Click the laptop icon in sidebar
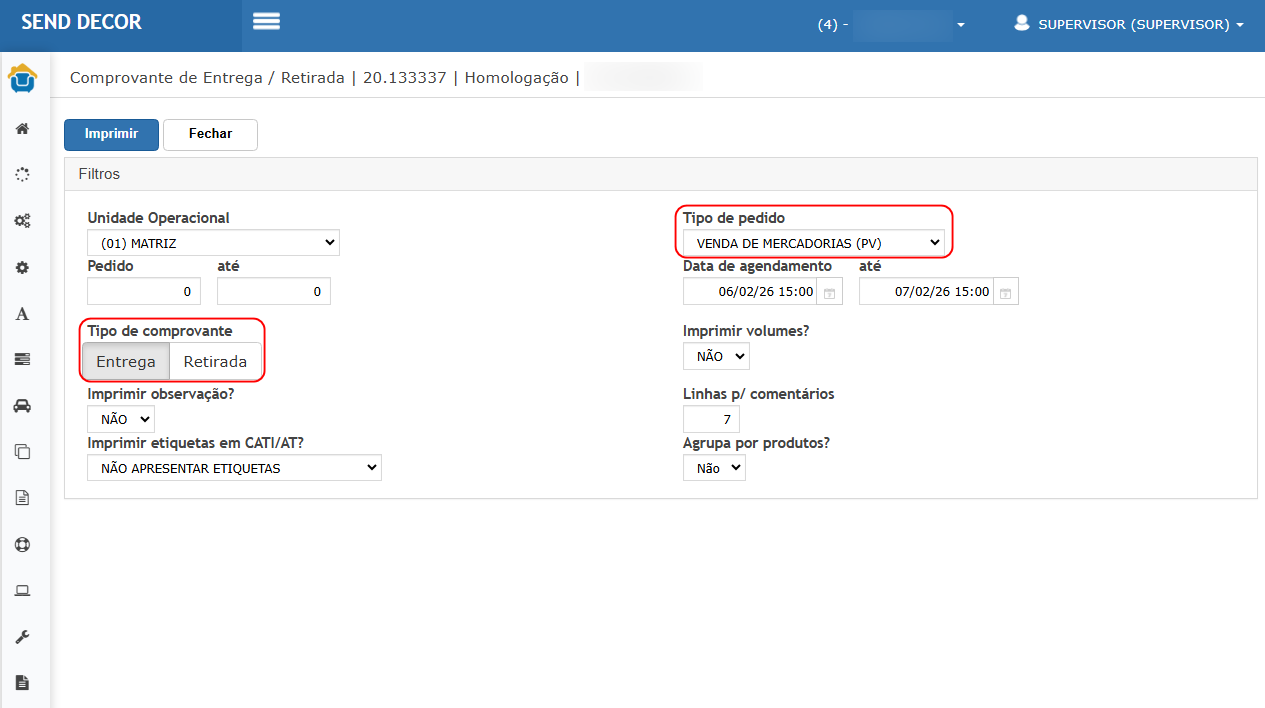 [22, 591]
